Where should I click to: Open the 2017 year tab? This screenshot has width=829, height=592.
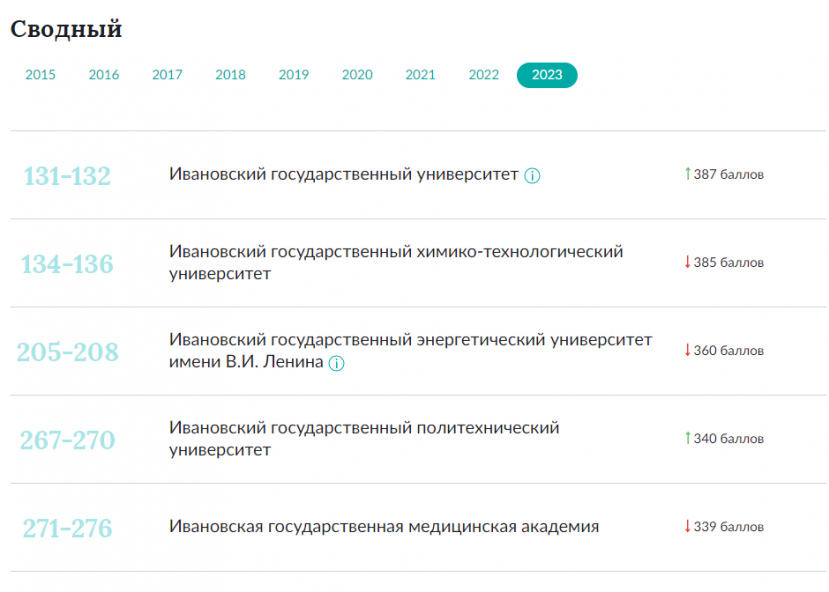167,74
